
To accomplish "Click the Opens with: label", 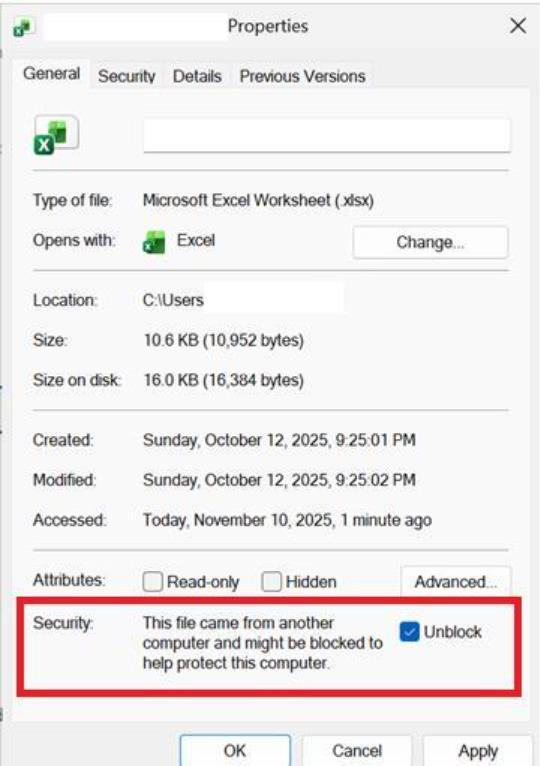I will pyautogui.click(x=74, y=240).
